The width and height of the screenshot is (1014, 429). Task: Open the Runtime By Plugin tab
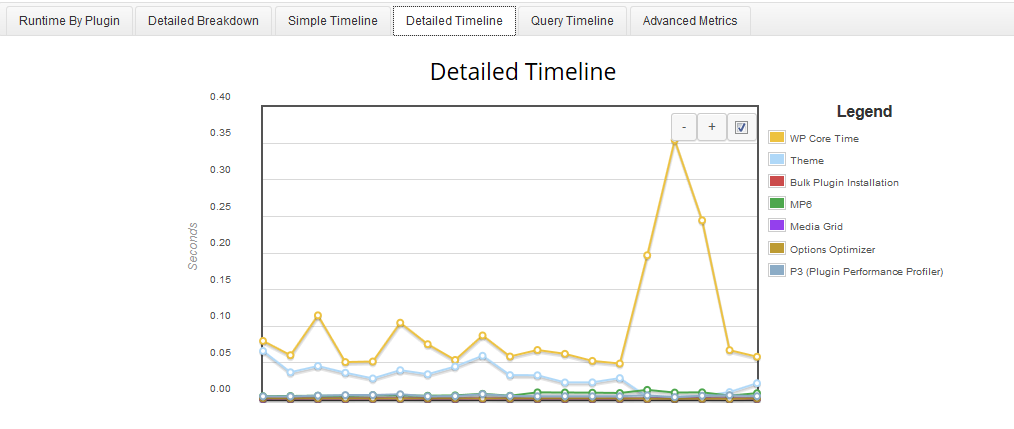69,21
